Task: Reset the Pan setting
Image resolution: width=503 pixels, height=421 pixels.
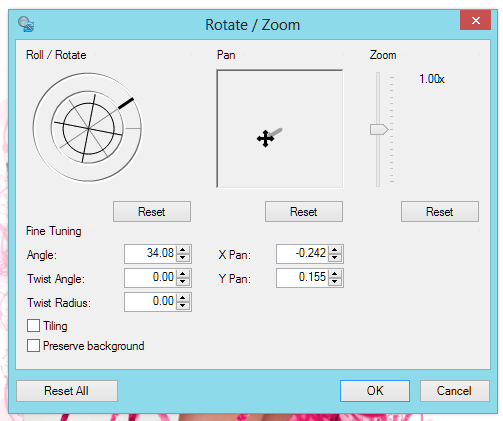Action: 304,211
